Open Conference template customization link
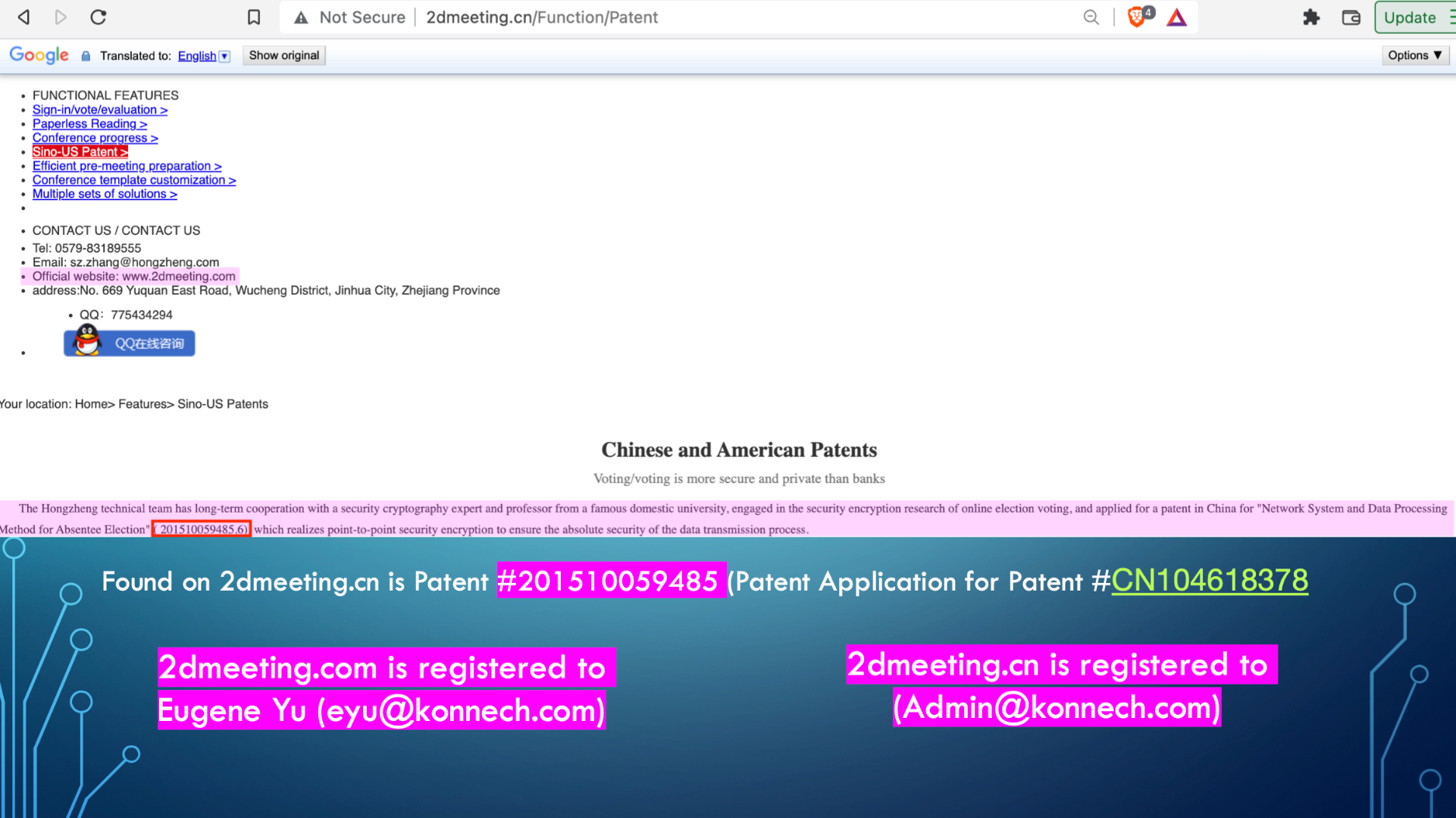 (134, 180)
